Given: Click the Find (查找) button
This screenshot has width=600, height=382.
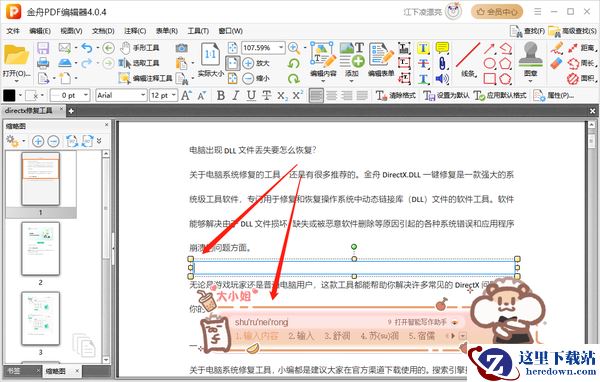Looking at the screenshot, I should pyautogui.click(x=527, y=31).
